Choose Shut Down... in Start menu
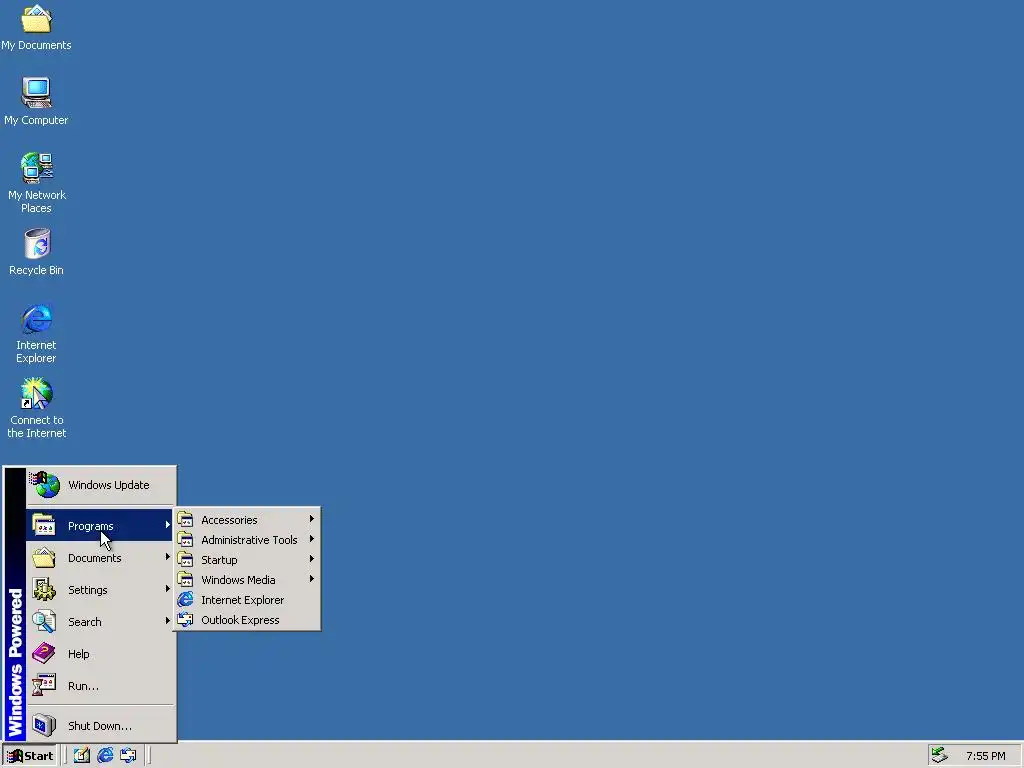 coord(101,726)
